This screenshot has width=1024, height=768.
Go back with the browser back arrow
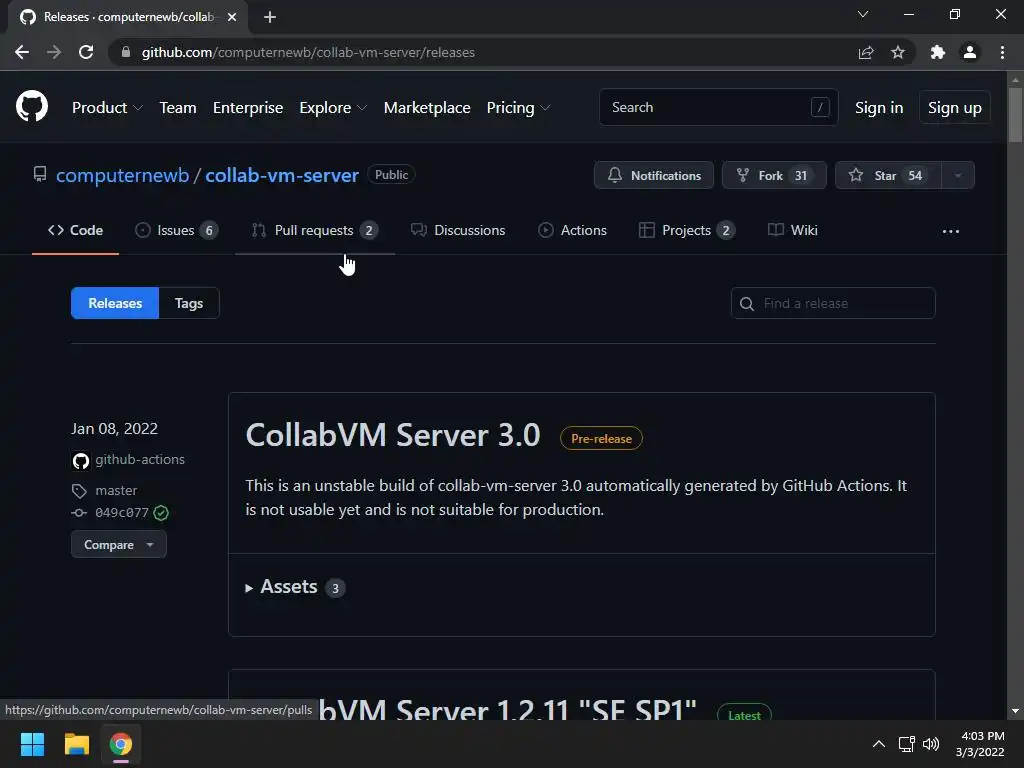(x=22, y=52)
